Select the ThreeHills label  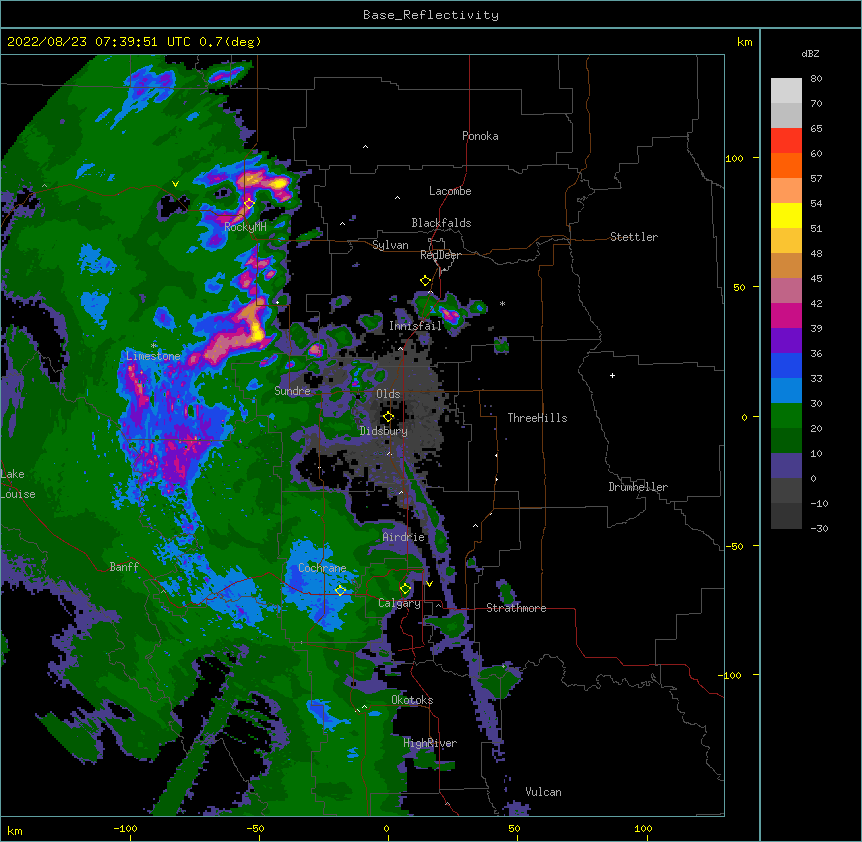(537, 418)
